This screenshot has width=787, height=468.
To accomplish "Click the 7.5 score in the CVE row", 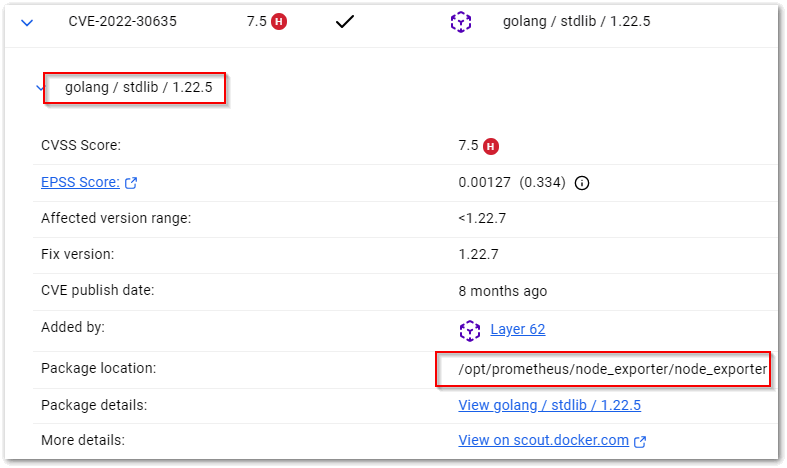I will 256,22.
